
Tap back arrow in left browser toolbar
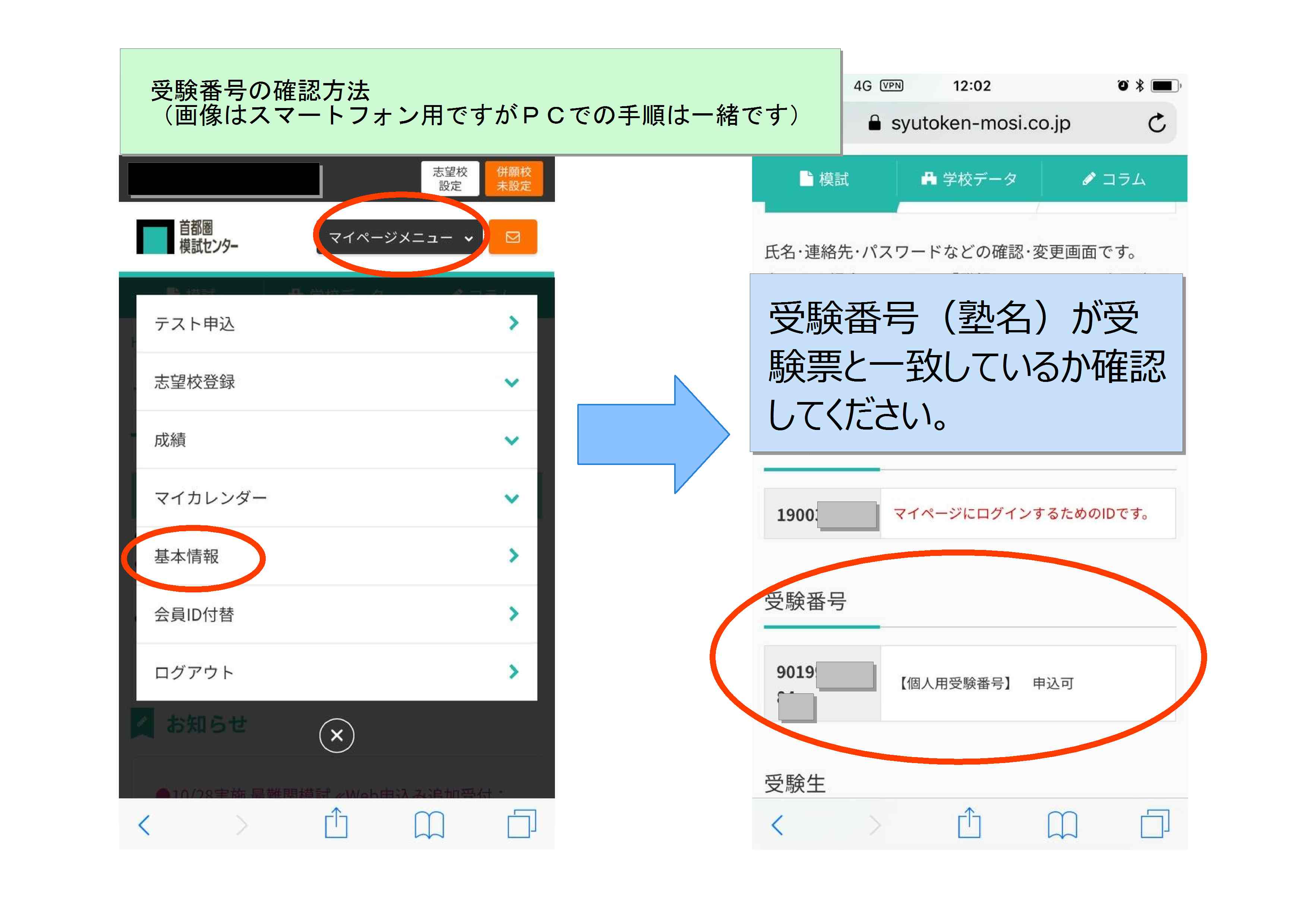tap(145, 825)
